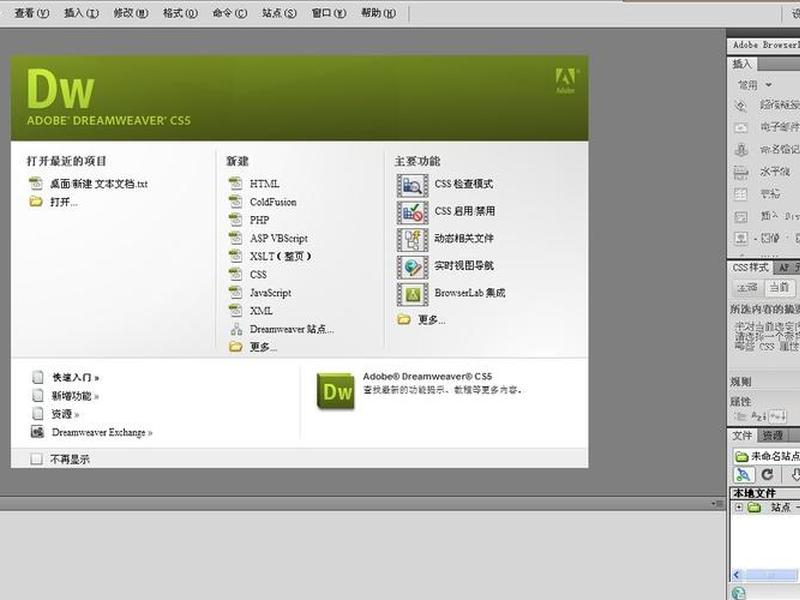The height and width of the screenshot is (600, 800).
Task: Open the 快速入门 link
Action: tap(76, 378)
